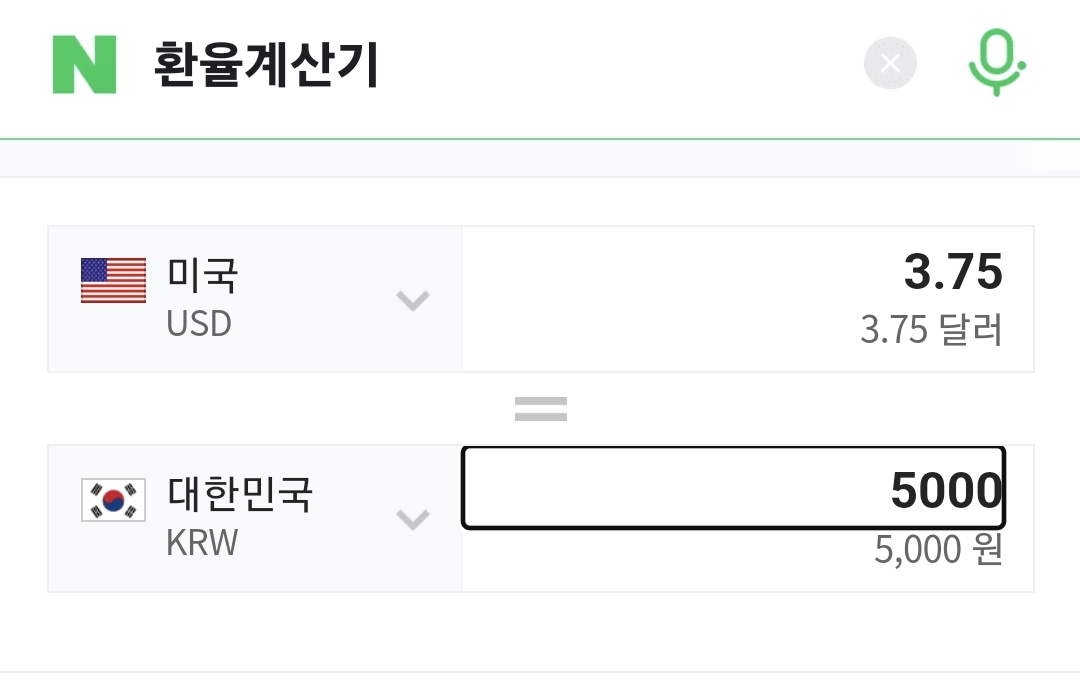Screen dimensions: 1080x680
Task: Expand the USD currency dropdown chevron
Action: pyautogui.click(x=413, y=299)
